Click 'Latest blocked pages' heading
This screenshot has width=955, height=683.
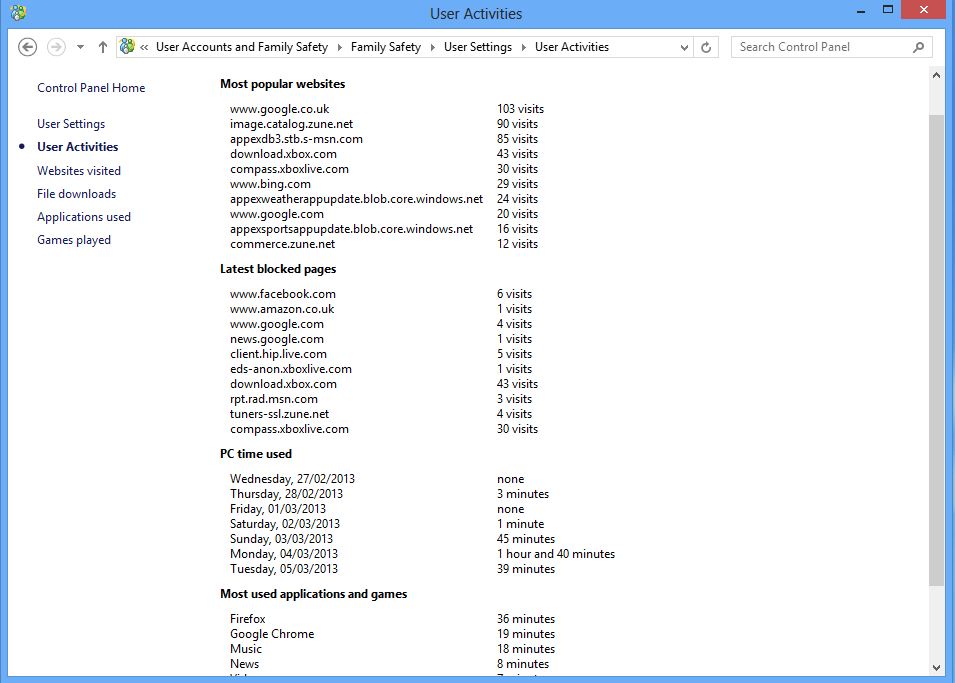click(278, 269)
